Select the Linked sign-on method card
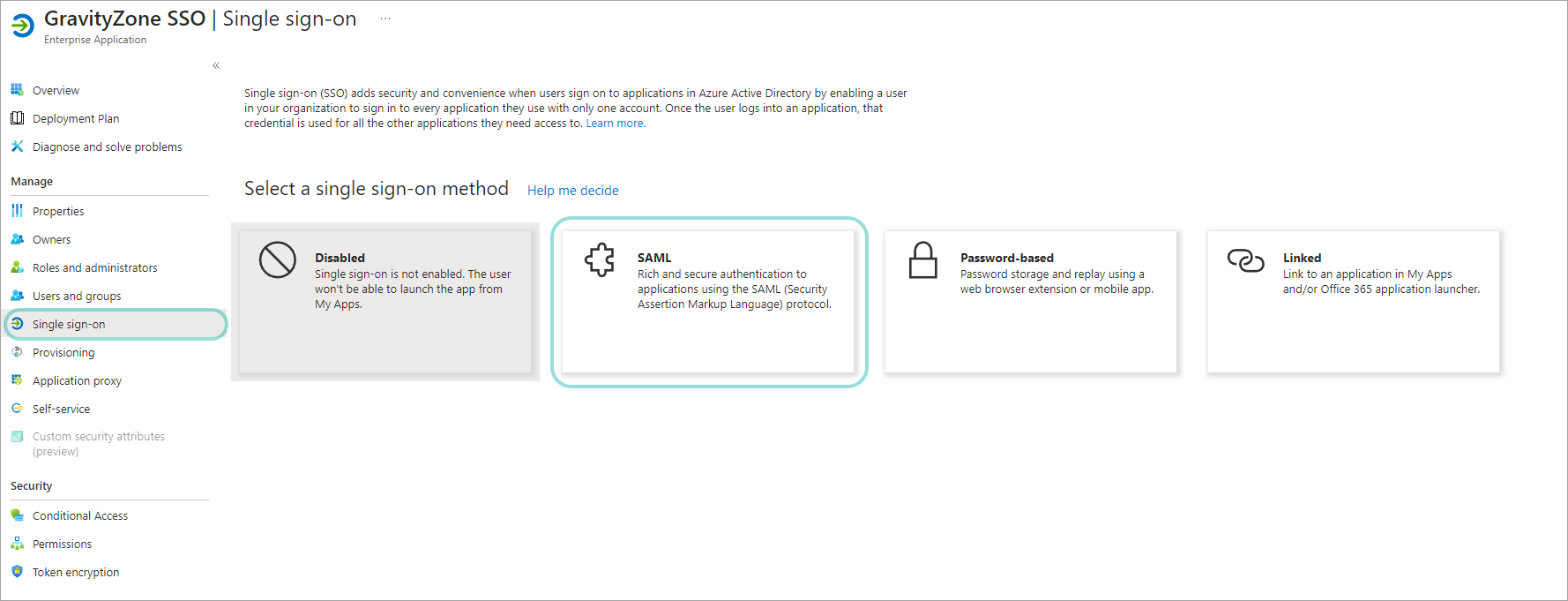The width and height of the screenshot is (1568, 601). tap(1354, 302)
